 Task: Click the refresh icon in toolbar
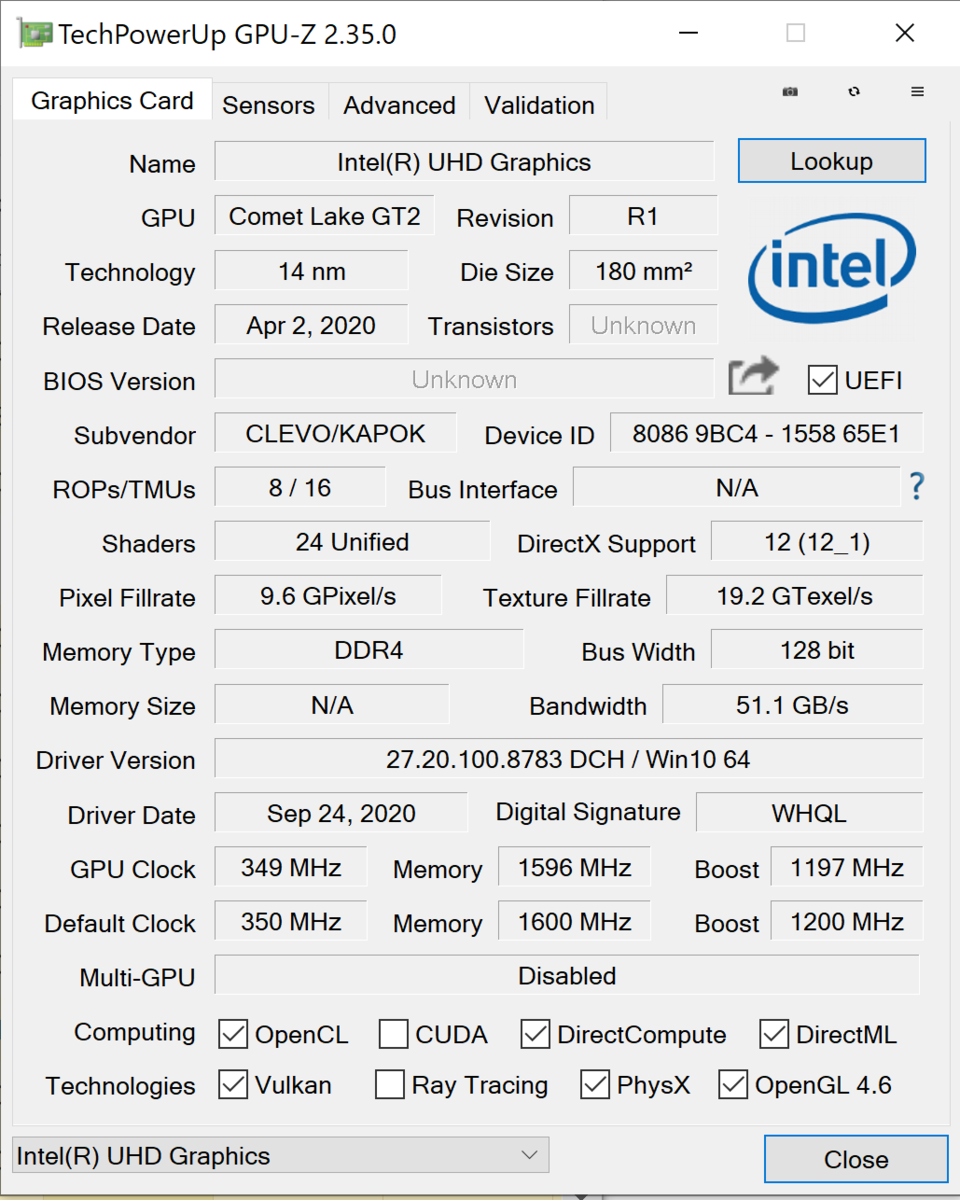pos(854,91)
